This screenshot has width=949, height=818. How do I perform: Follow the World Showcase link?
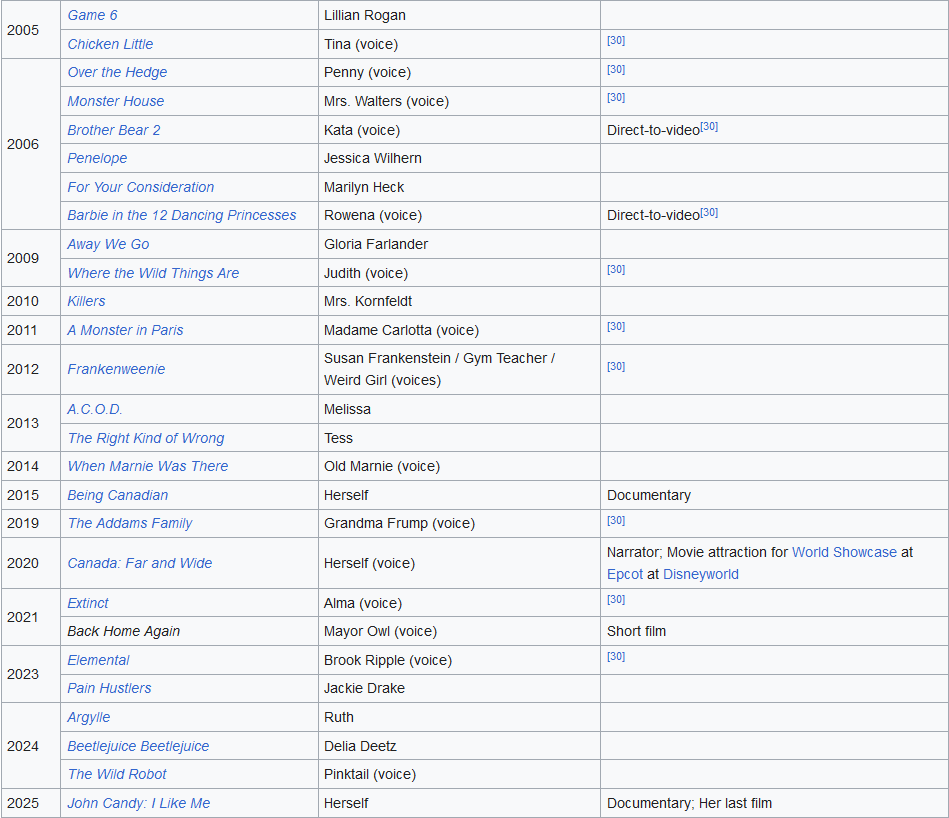(x=844, y=552)
